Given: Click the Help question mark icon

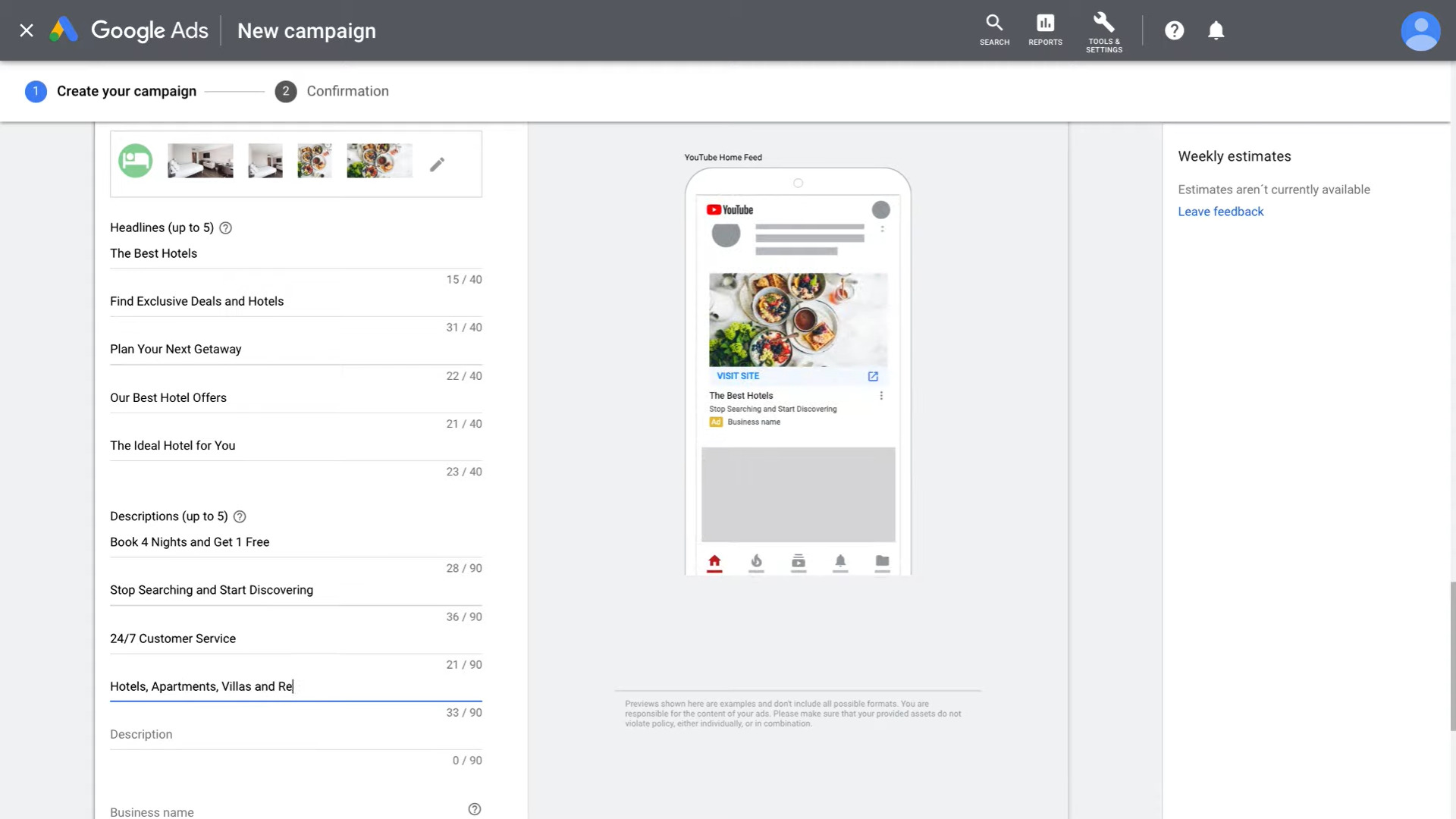Looking at the screenshot, I should 1175,30.
